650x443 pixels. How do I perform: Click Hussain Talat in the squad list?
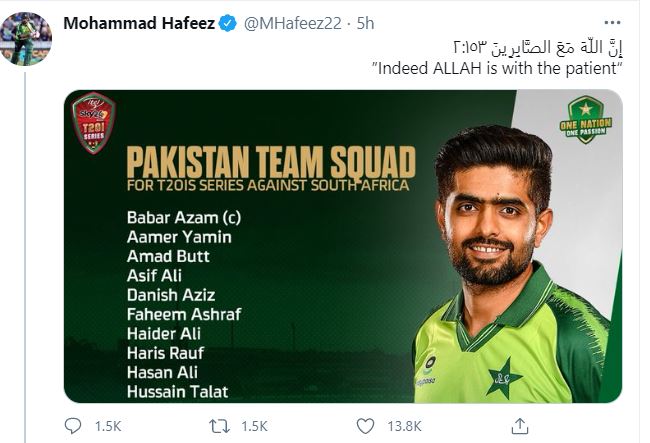pyautogui.click(x=177, y=391)
